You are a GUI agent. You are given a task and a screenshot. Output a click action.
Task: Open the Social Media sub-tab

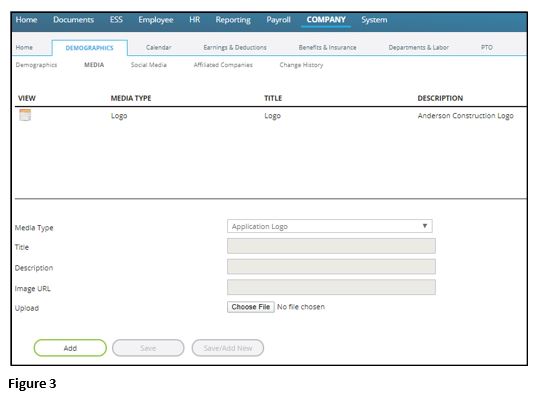coord(149,65)
